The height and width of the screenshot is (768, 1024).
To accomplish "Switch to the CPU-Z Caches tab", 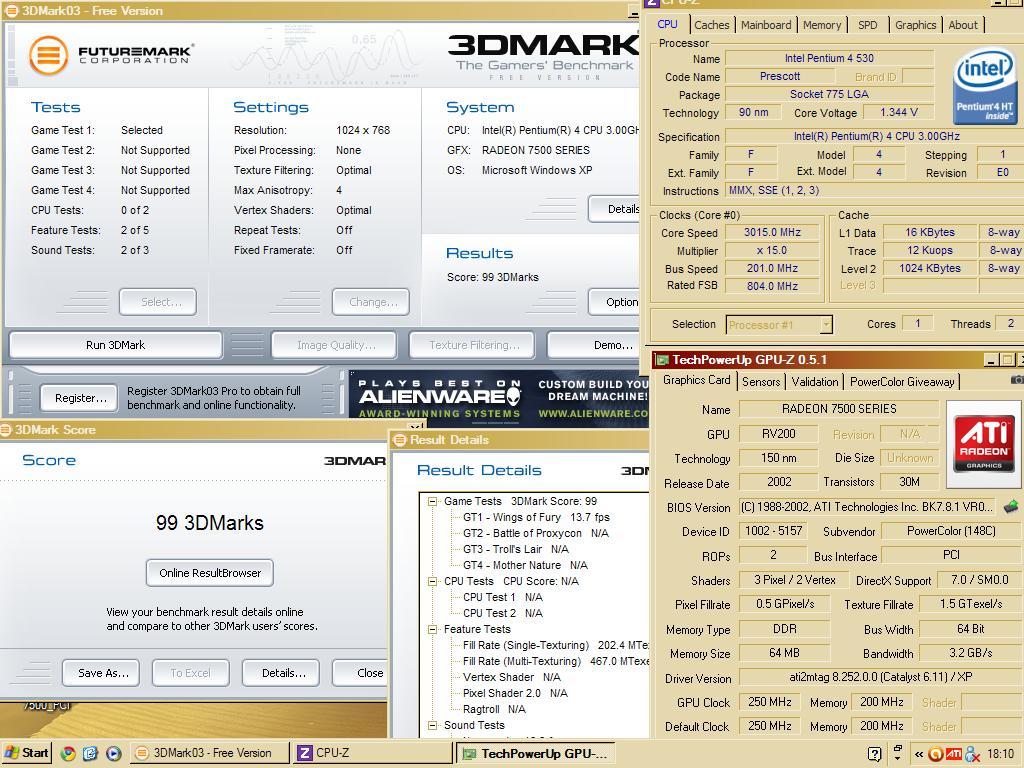I will tap(711, 25).
